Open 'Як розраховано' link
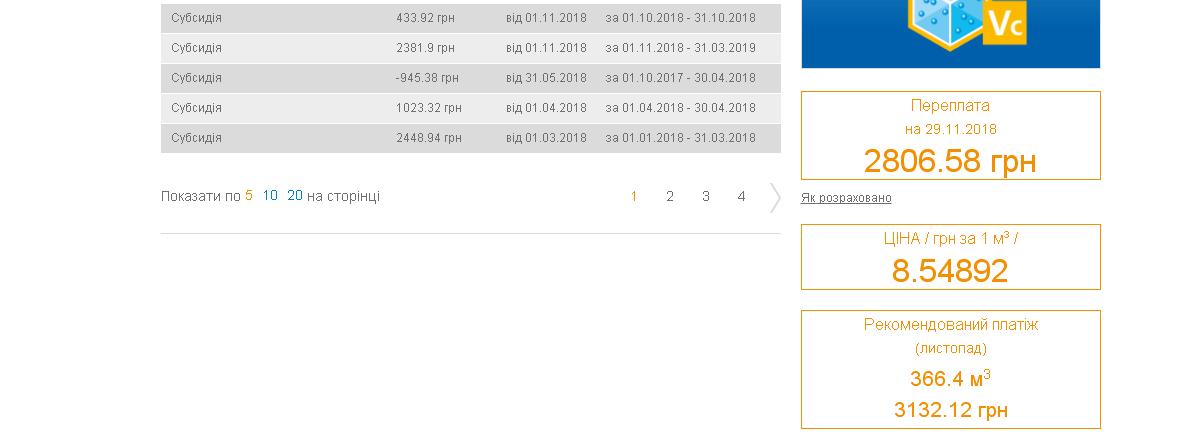Viewport: 1179px width, 437px height. (x=846, y=198)
